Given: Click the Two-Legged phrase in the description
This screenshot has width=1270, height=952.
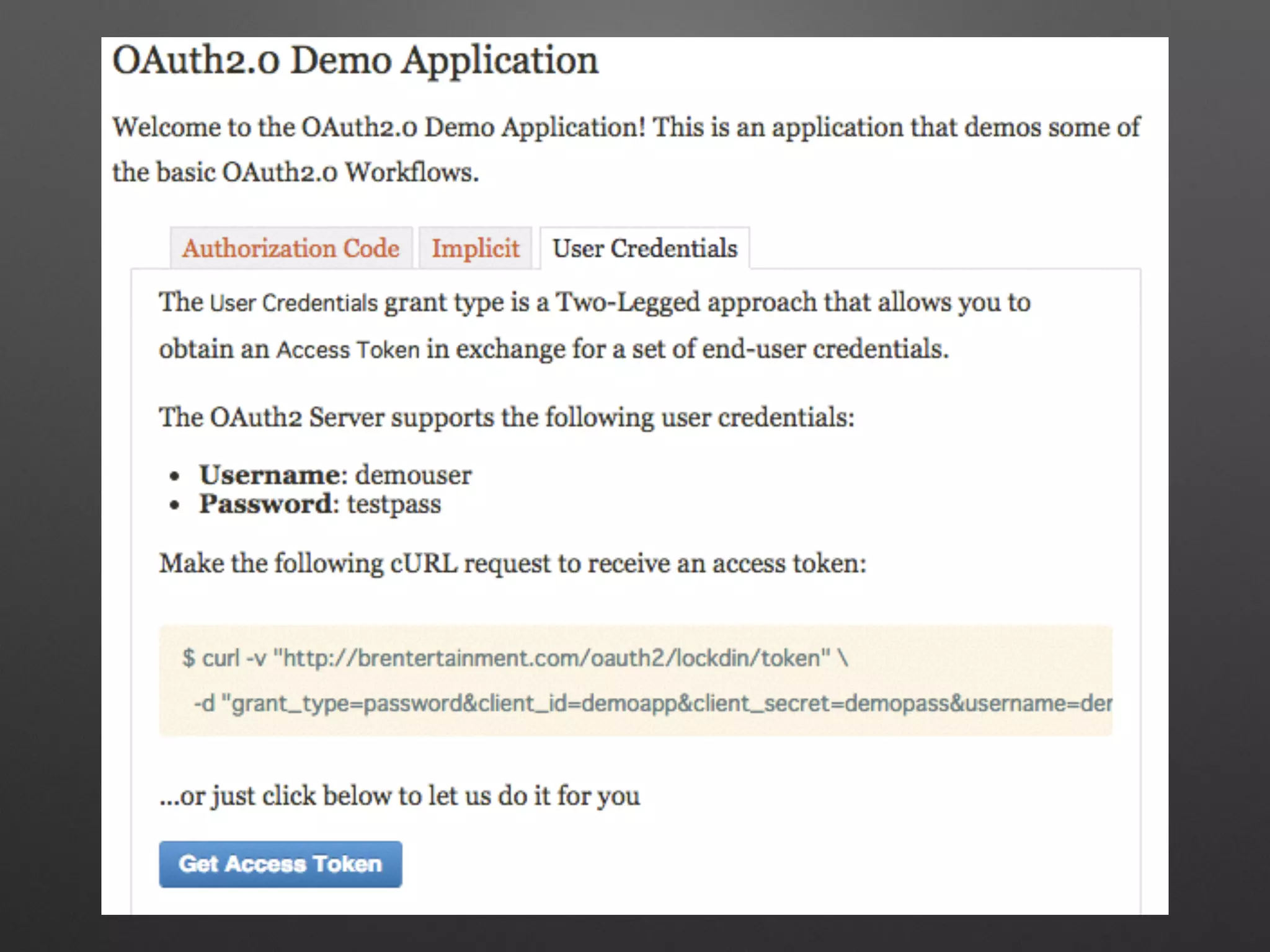Looking at the screenshot, I should click(x=628, y=302).
